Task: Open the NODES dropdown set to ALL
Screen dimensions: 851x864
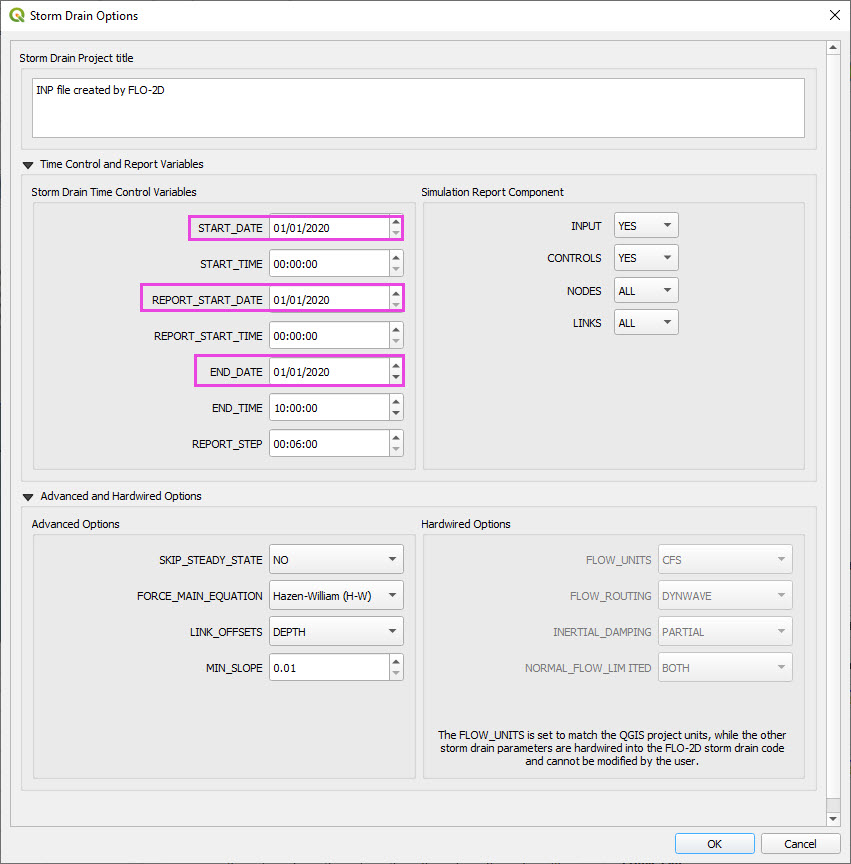Action: [x=646, y=291]
